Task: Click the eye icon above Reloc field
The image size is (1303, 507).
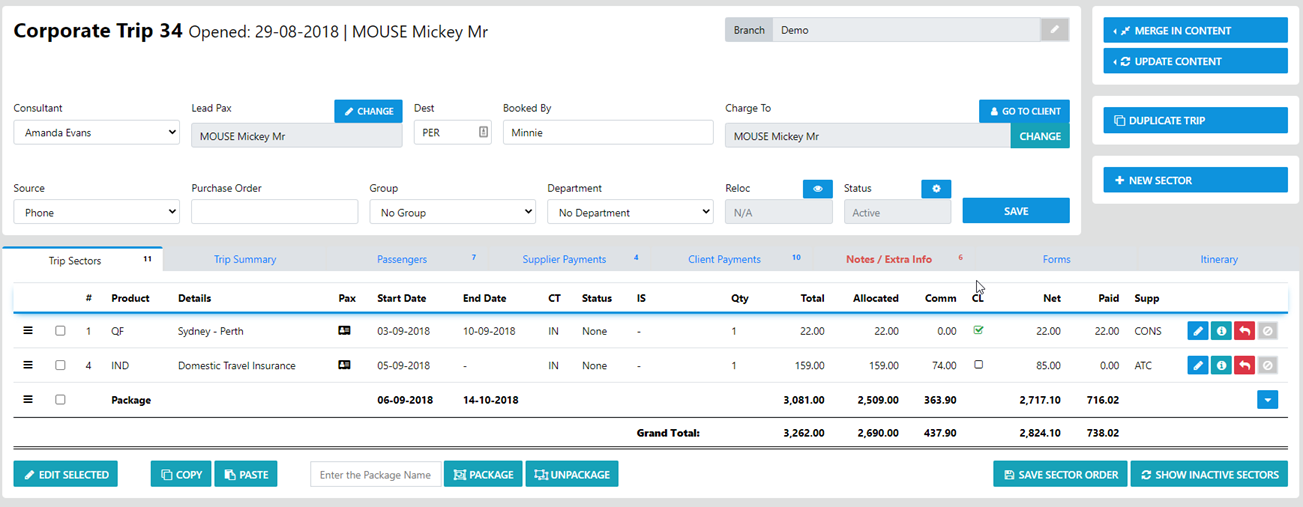Action: (817, 188)
